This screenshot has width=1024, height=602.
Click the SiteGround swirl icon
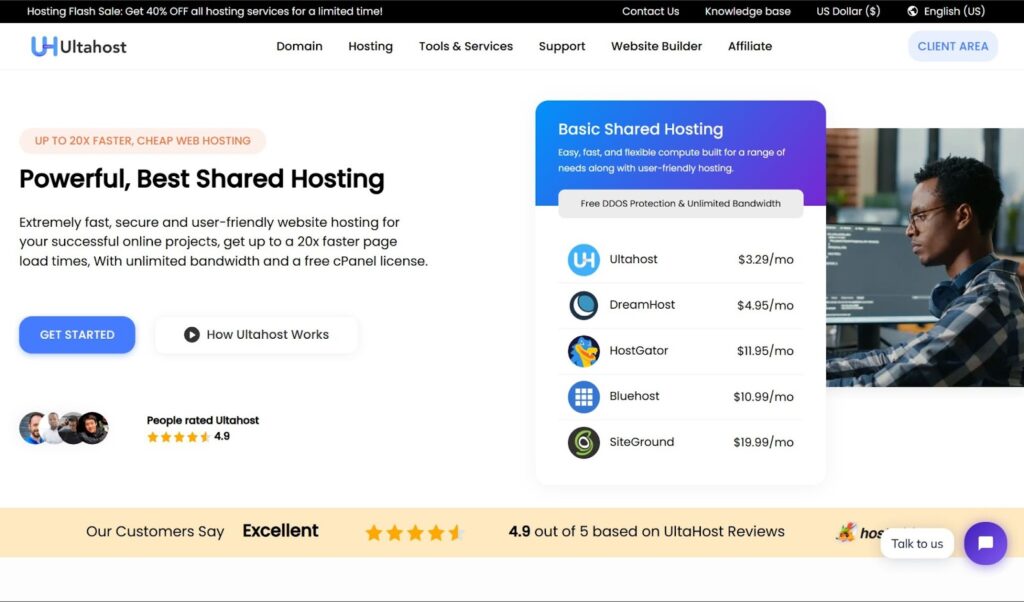click(x=583, y=442)
